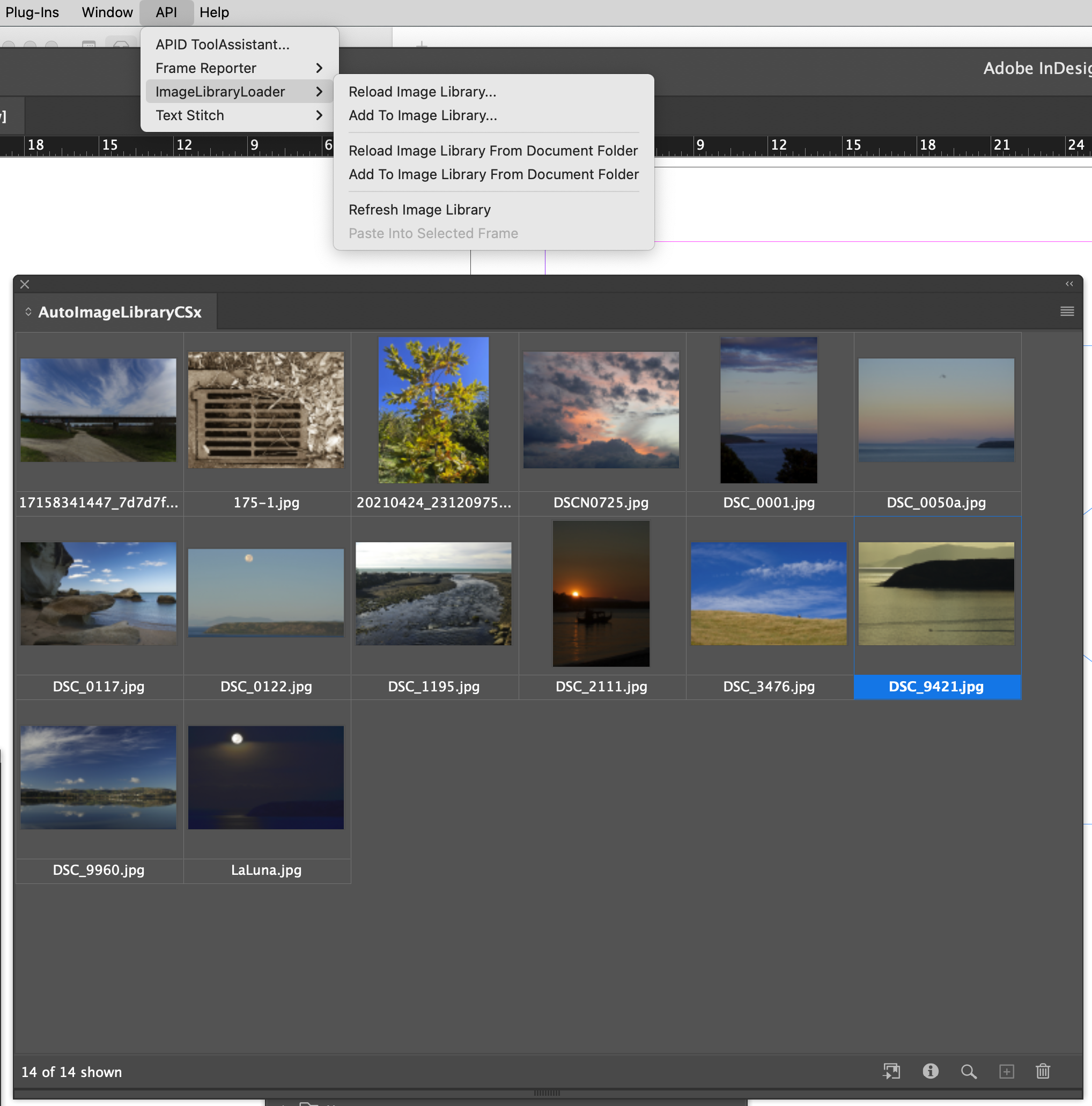Toggle panel size arrows beside AutoImageLibraryCSx
The height and width of the screenshot is (1106, 1092).
click(x=28, y=312)
